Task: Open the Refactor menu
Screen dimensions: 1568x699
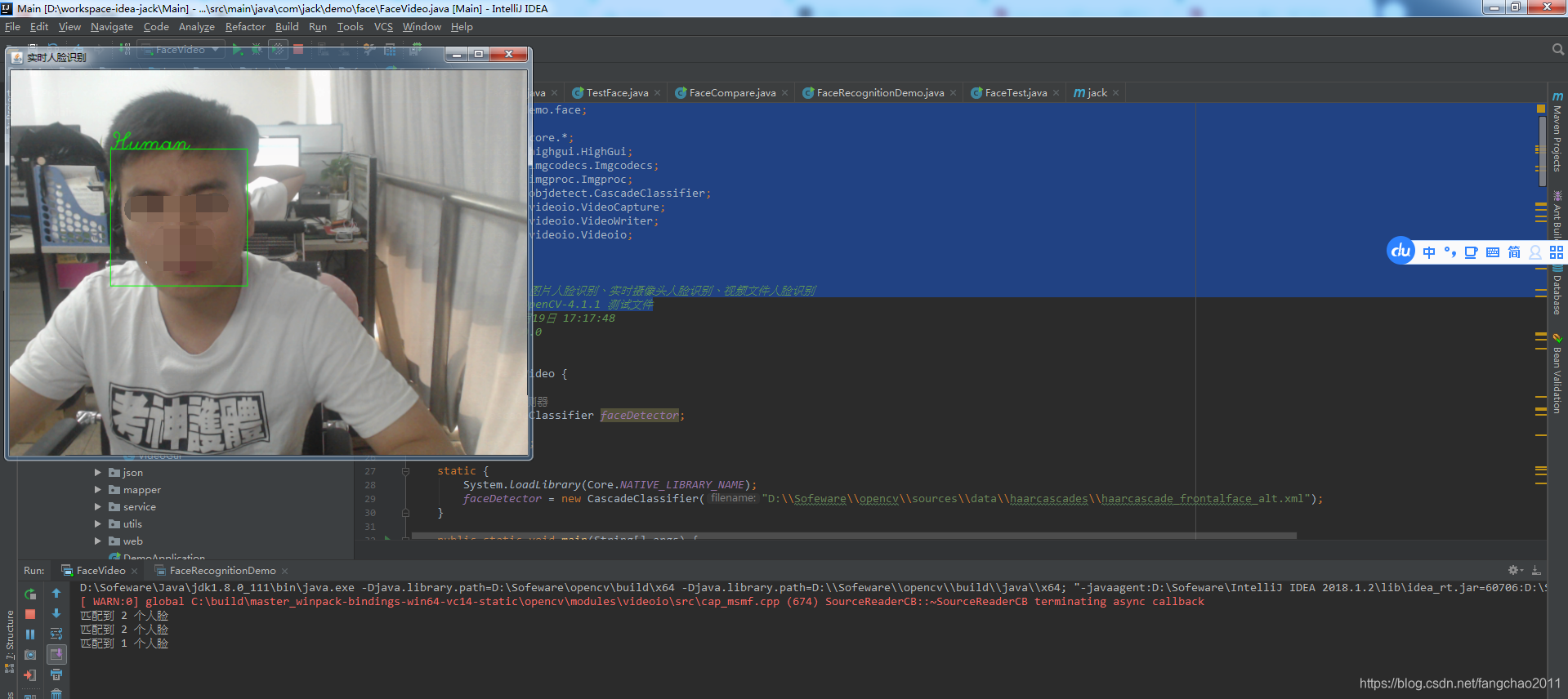Action: (245, 27)
